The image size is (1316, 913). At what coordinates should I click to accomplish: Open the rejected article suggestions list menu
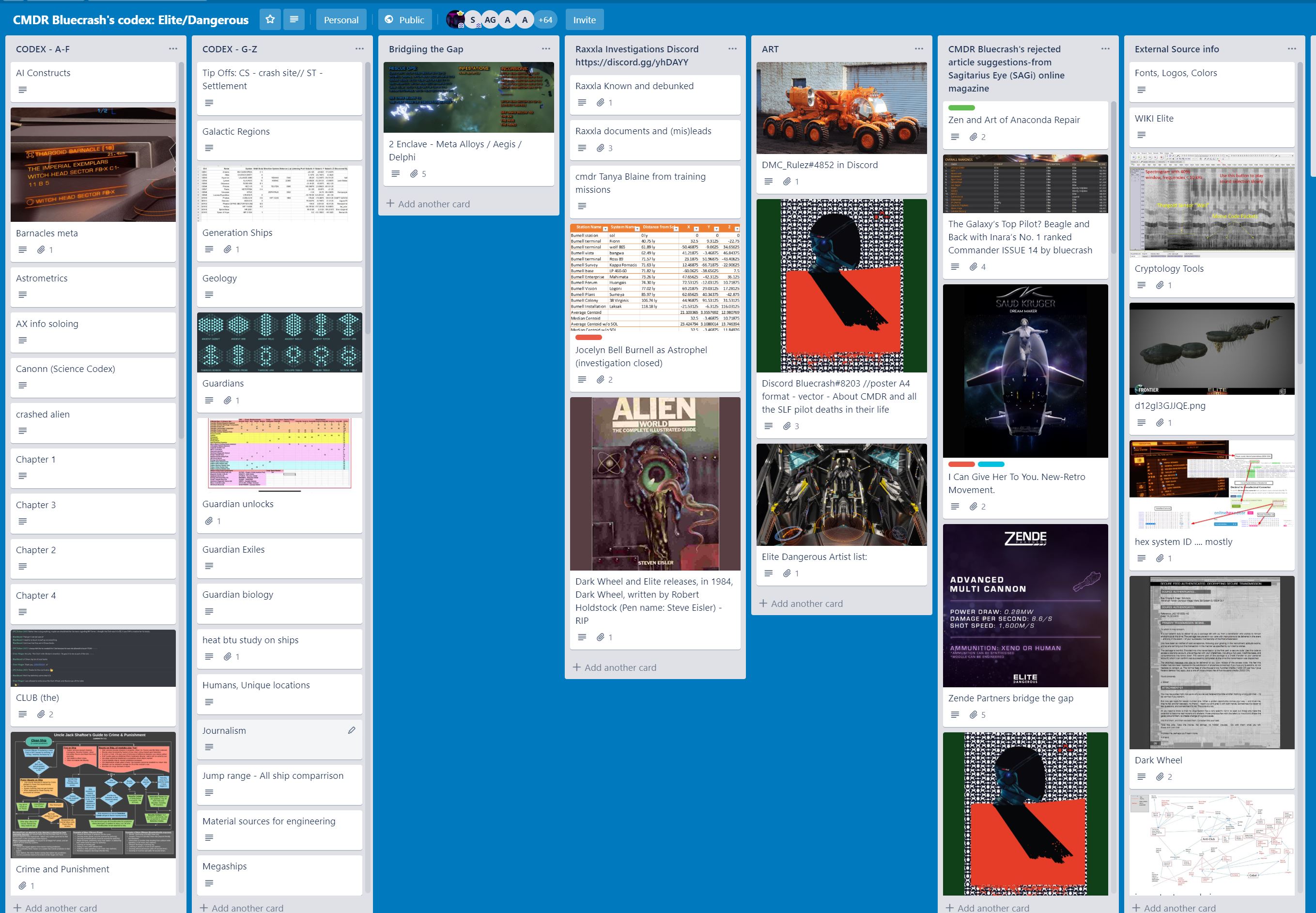pyautogui.click(x=1105, y=48)
